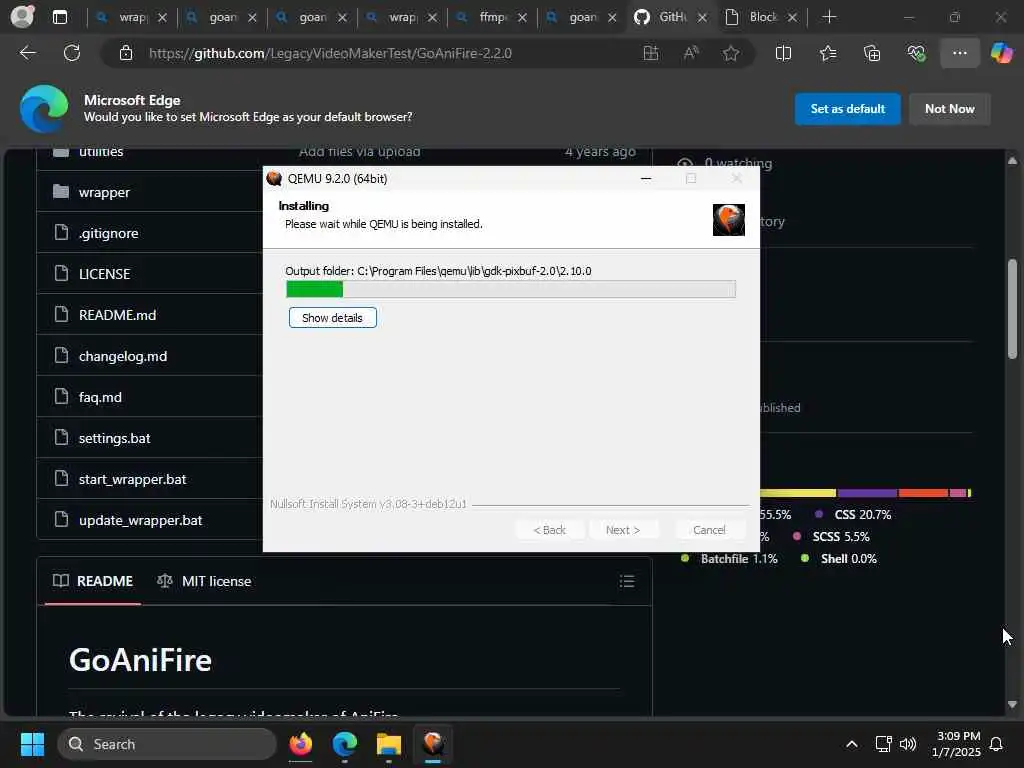The image size is (1024, 768).
Task: Open the tab actions menu icon
Action: tap(59, 17)
